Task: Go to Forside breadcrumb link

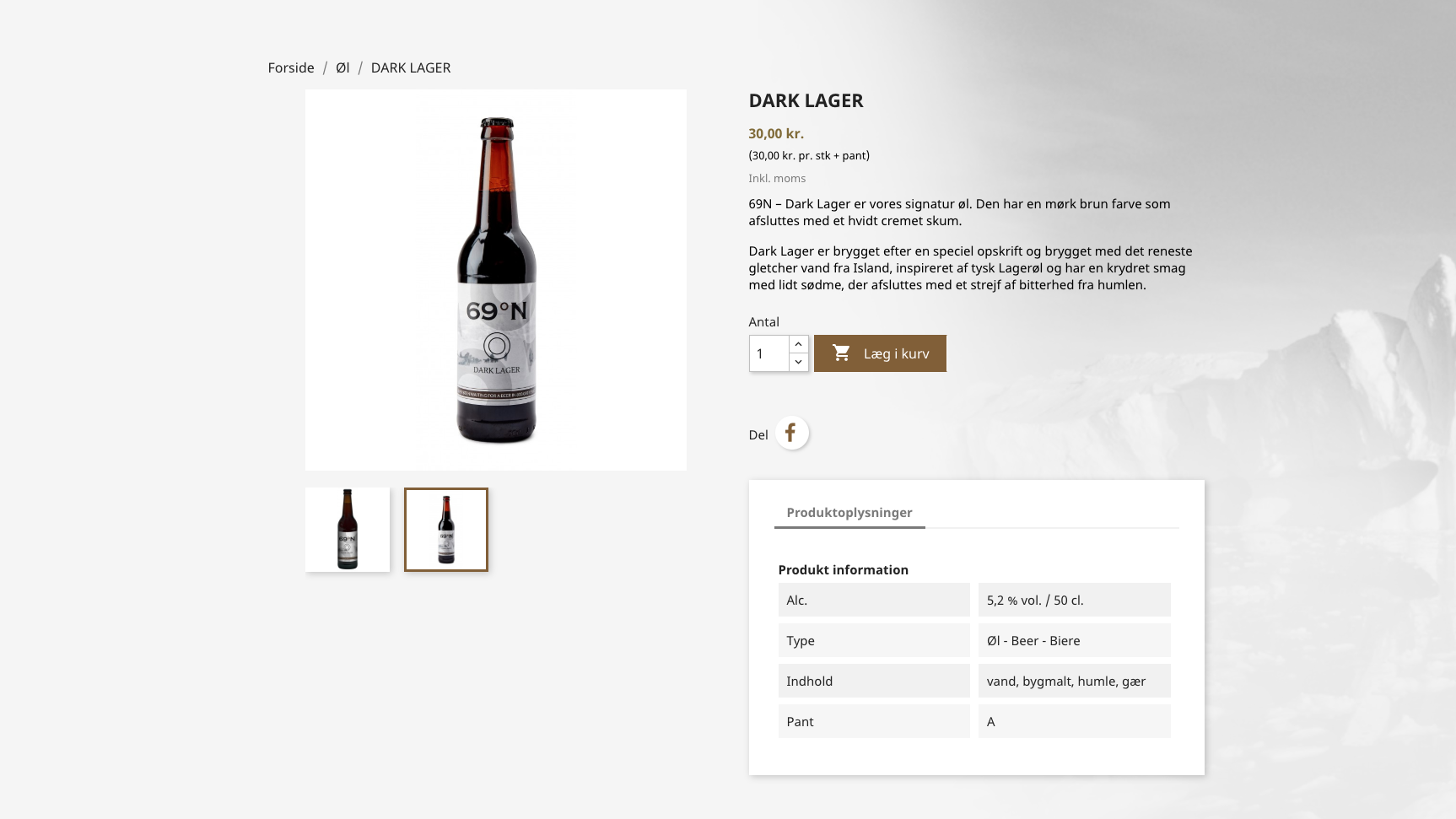Action: [x=291, y=67]
